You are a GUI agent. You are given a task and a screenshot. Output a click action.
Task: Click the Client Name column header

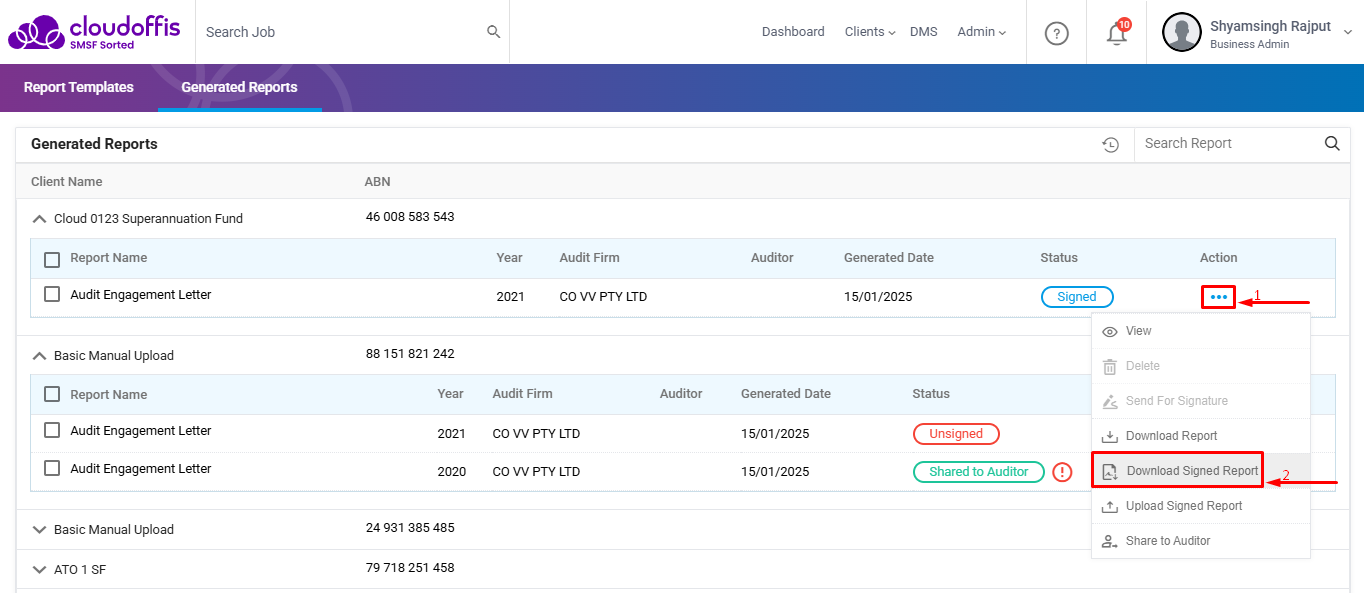click(67, 182)
